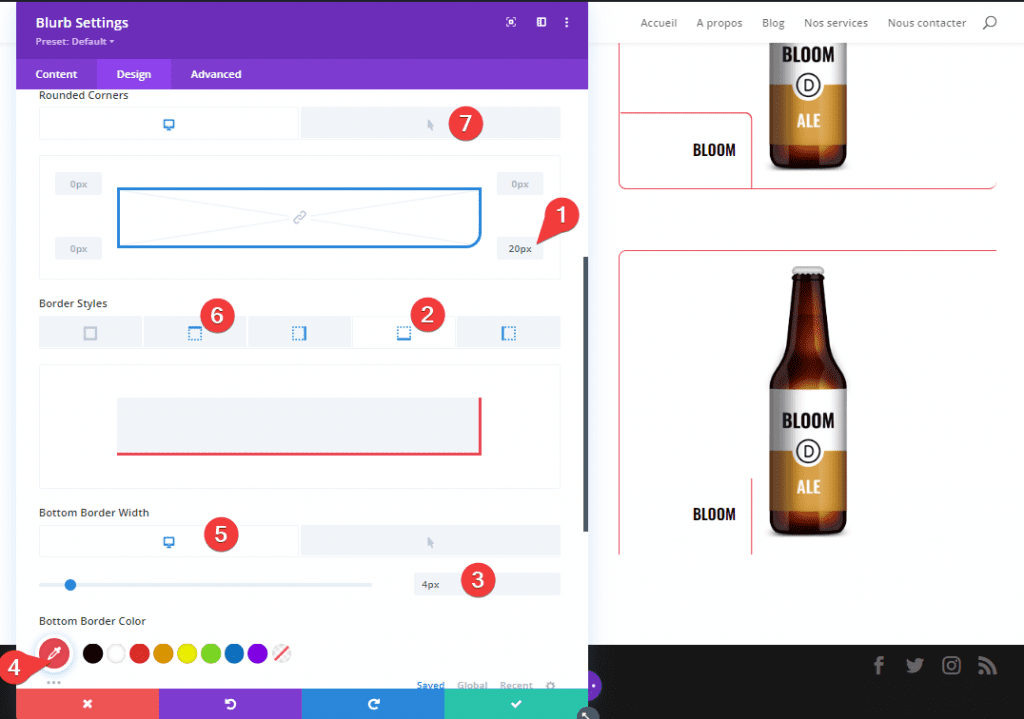Open the Preset: Default dropdown
Viewport: 1024px width, 719px height.
click(x=74, y=41)
